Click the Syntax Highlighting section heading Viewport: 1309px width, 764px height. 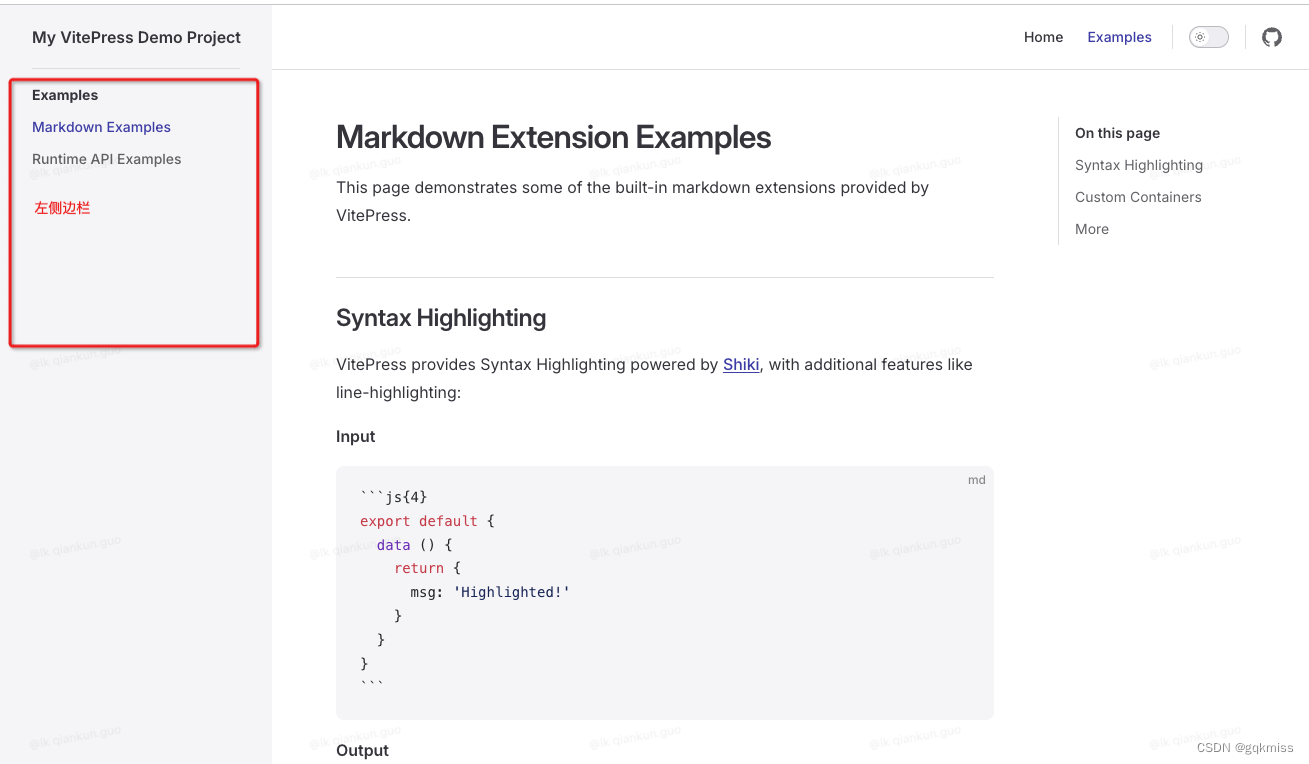(441, 318)
